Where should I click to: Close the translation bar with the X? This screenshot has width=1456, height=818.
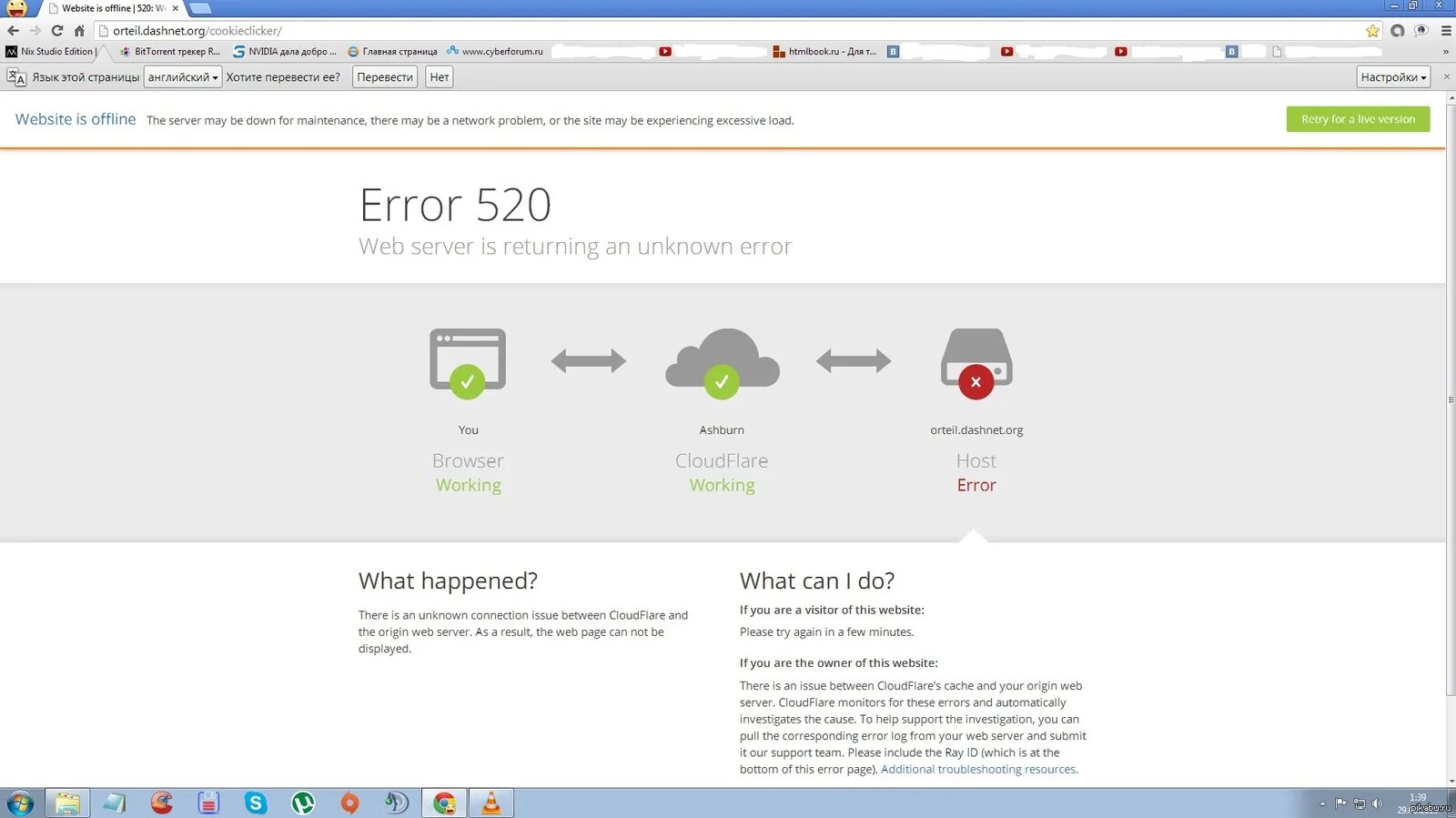click(1446, 76)
